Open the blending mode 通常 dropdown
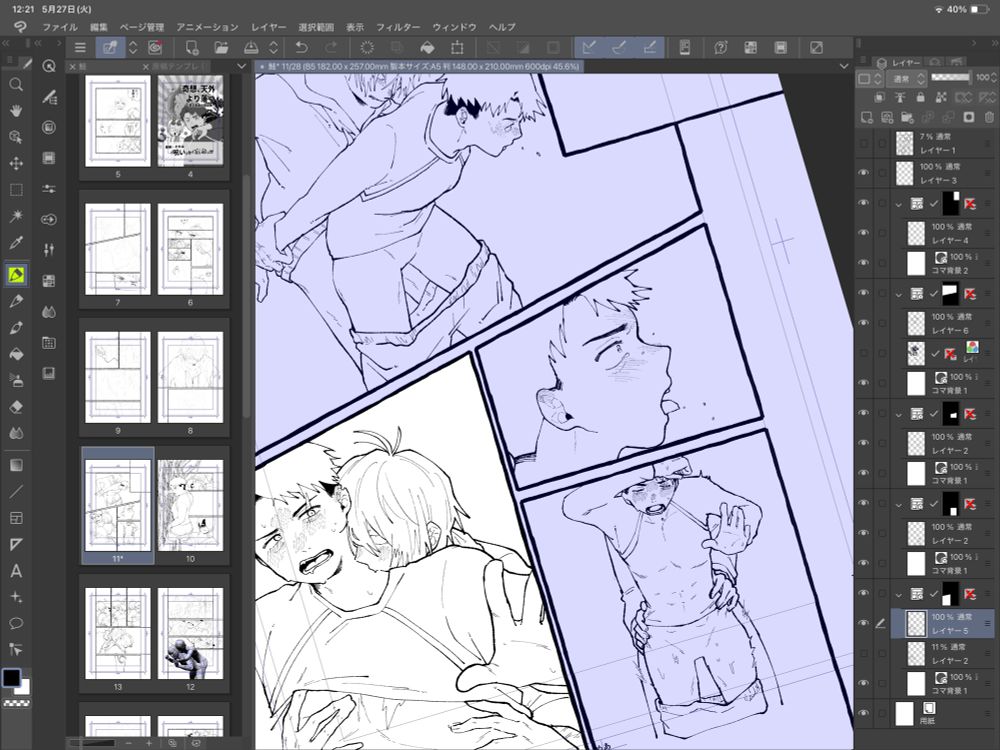Screen dimensions: 1000x750 tap(908, 79)
